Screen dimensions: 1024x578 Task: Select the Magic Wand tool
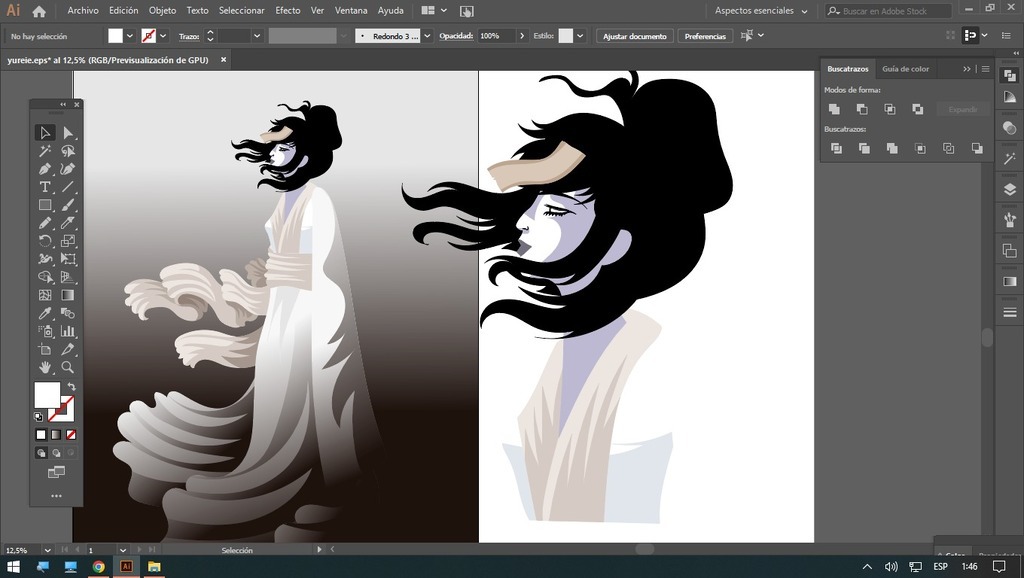tap(45, 151)
